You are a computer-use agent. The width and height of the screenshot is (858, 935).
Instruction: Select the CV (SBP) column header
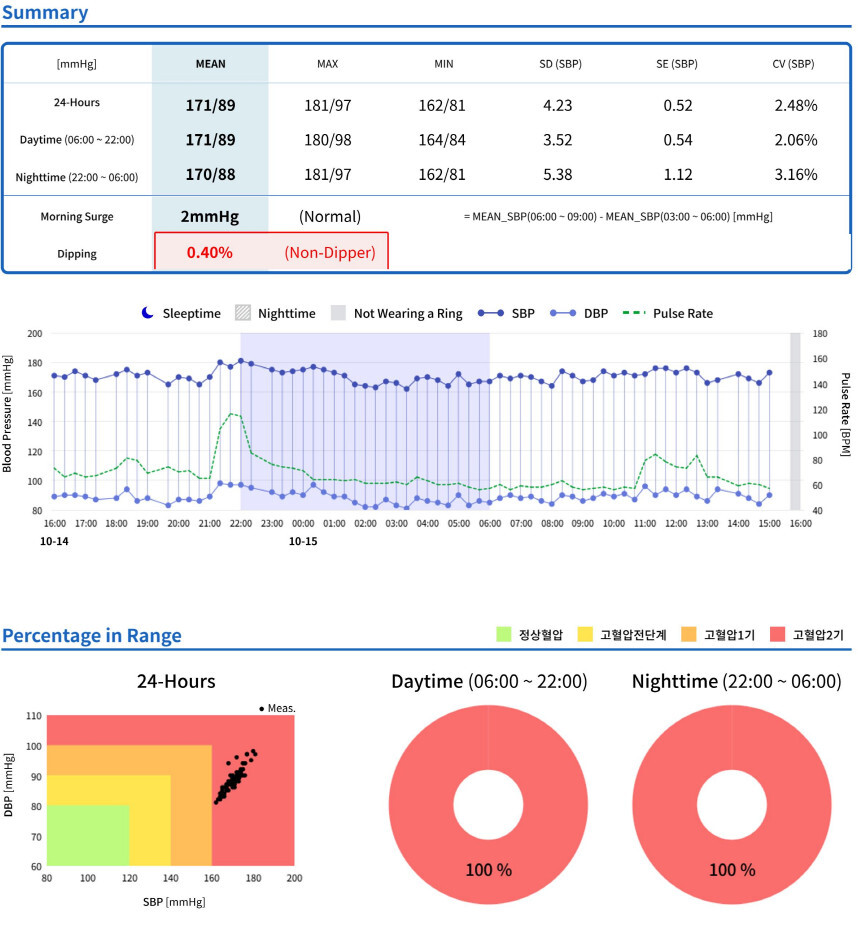(x=794, y=64)
